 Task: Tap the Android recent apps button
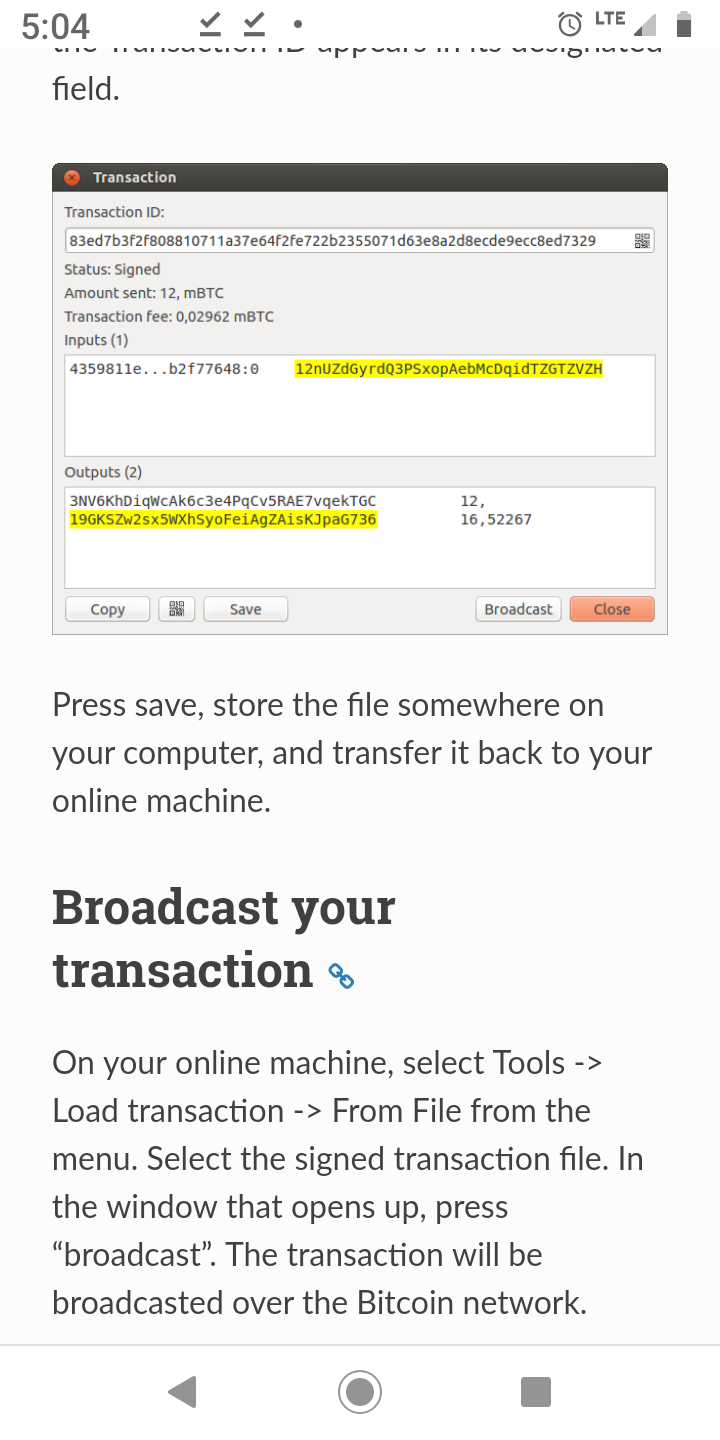click(537, 1392)
